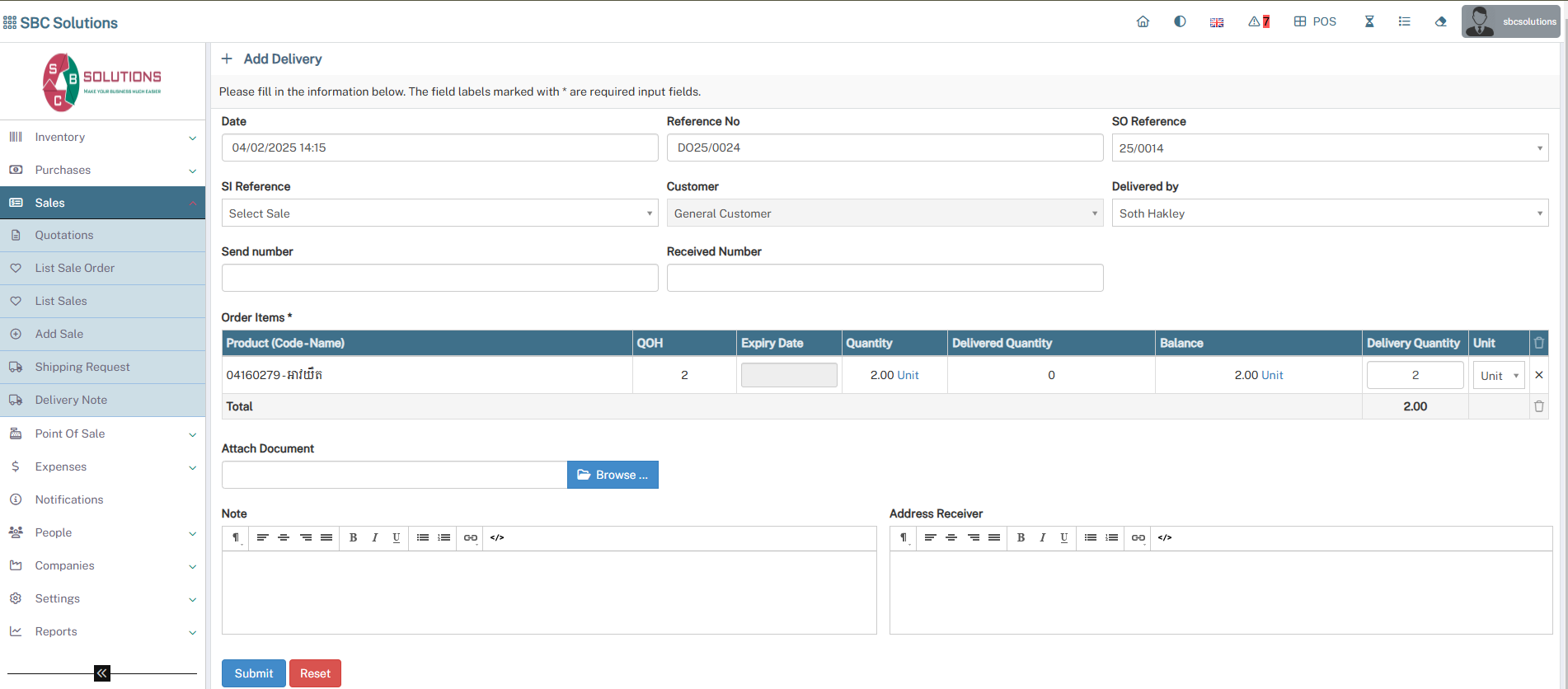Click the Send number input field
The width and height of the screenshot is (1568, 689).
pyautogui.click(x=439, y=278)
